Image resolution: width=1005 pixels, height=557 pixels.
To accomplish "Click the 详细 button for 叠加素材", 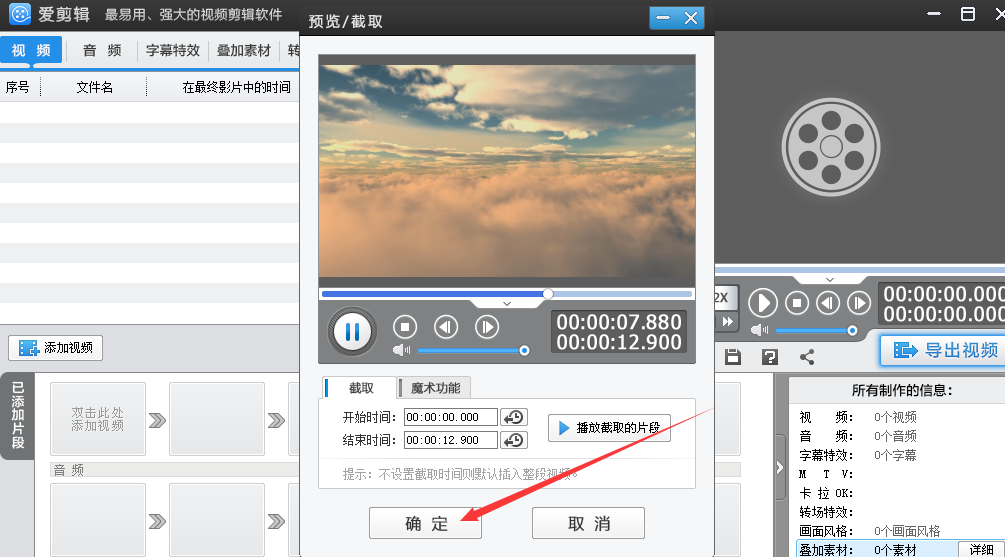I will click(x=981, y=549).
